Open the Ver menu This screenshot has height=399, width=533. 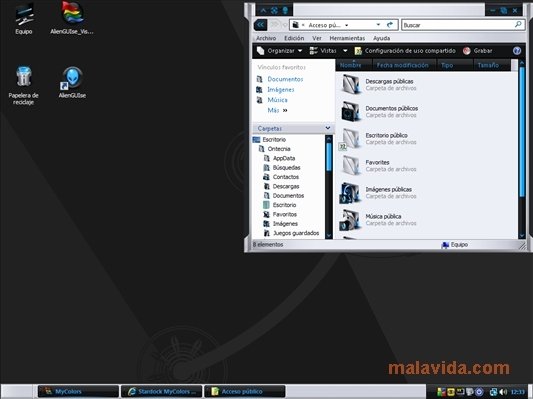point(317,38)
